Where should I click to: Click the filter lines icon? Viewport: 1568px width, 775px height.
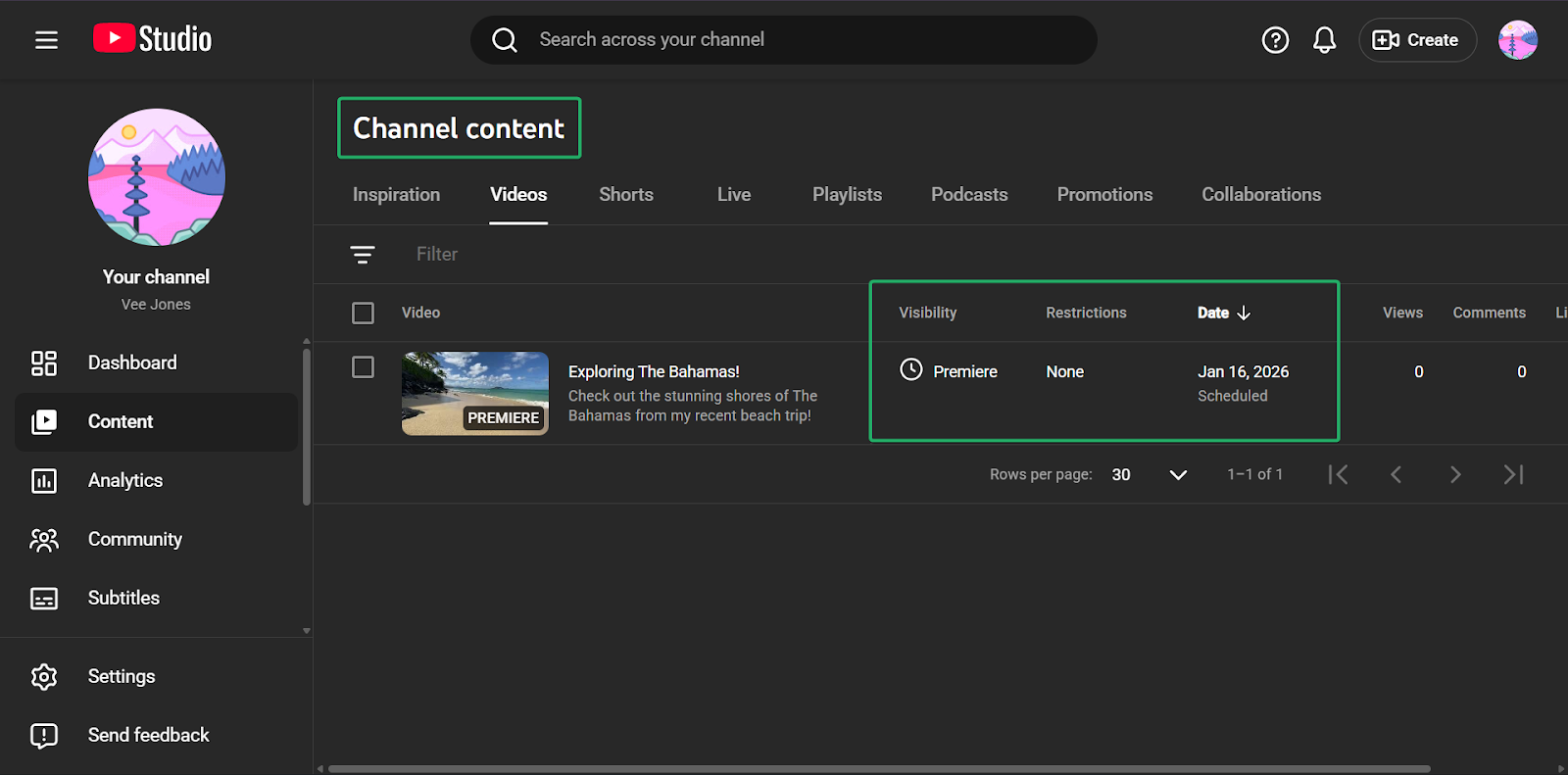[363, 255]
